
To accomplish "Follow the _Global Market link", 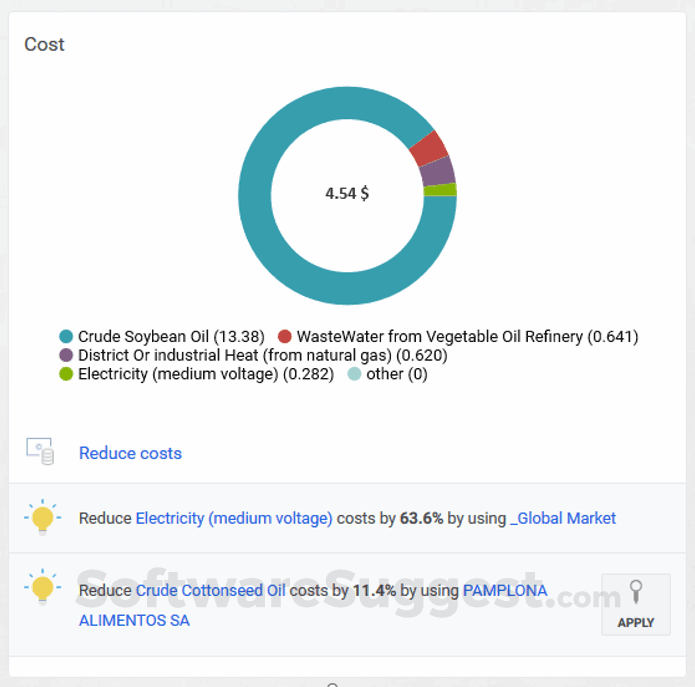I will tap(563, 518).
